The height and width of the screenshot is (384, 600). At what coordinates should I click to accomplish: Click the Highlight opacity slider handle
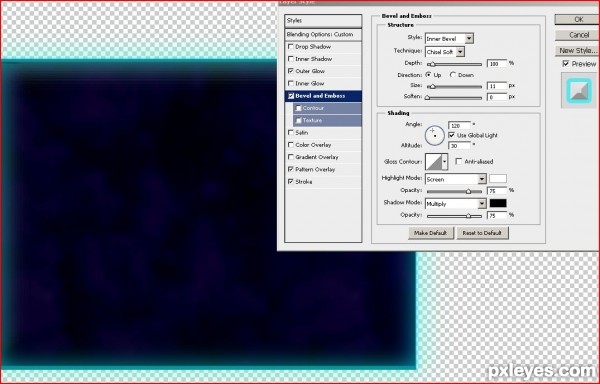468,191
